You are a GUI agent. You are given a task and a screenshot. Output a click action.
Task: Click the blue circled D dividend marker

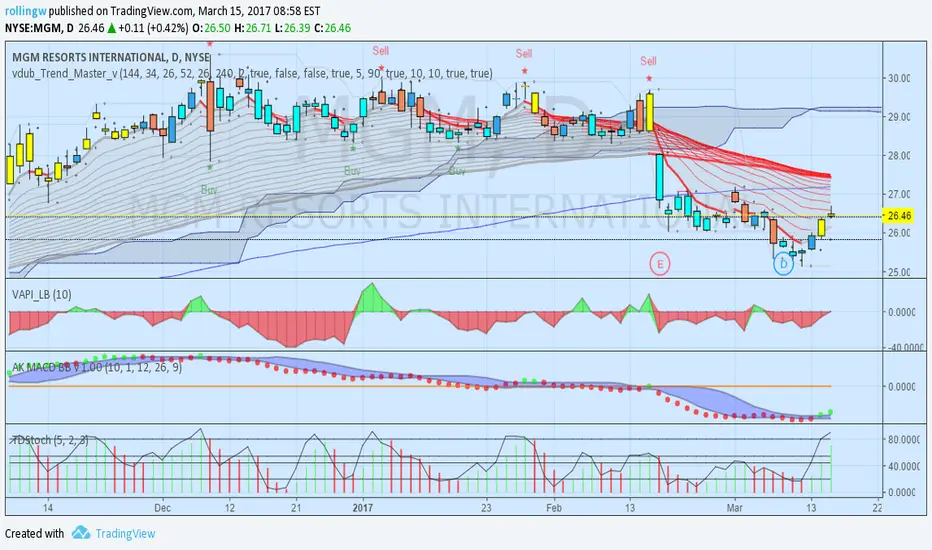(x=783, y=264)
